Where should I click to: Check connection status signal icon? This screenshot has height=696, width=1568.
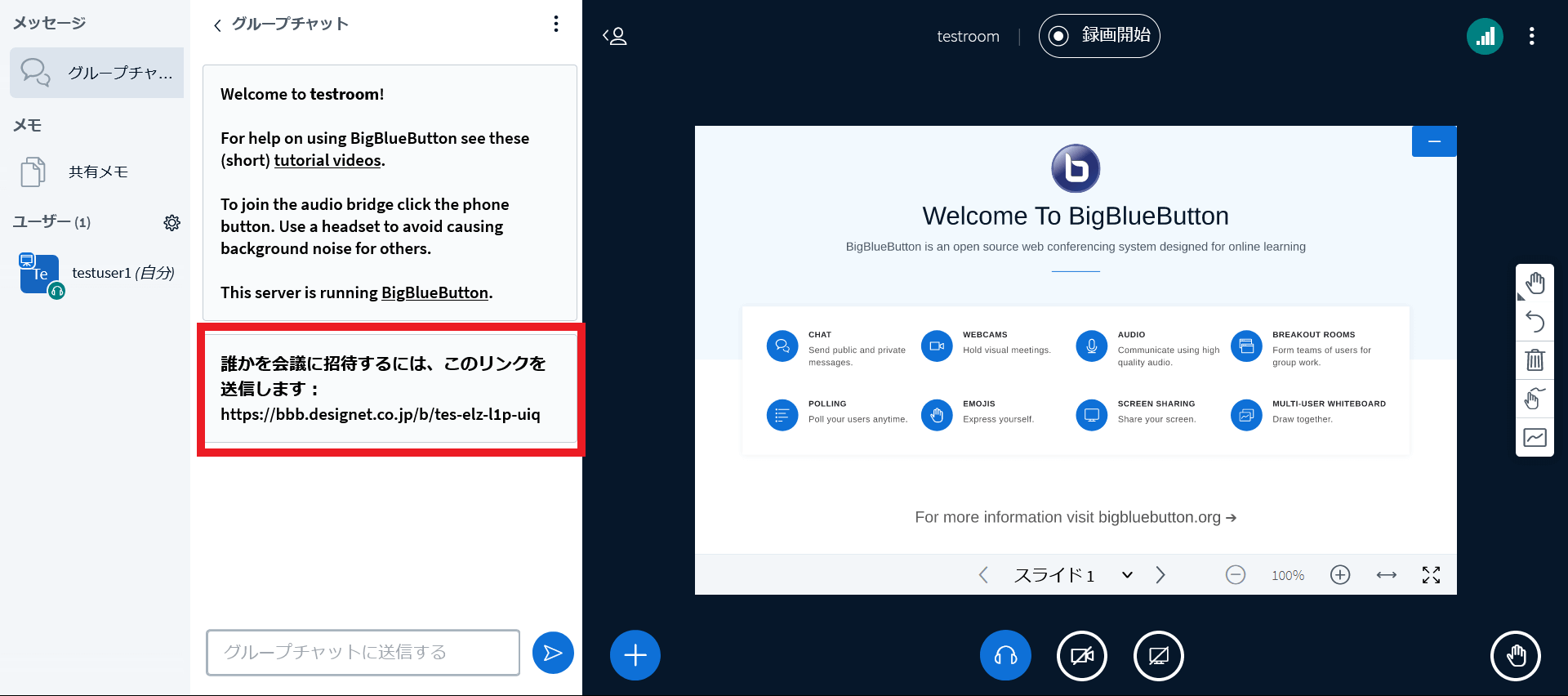(x=1485, y=36)
